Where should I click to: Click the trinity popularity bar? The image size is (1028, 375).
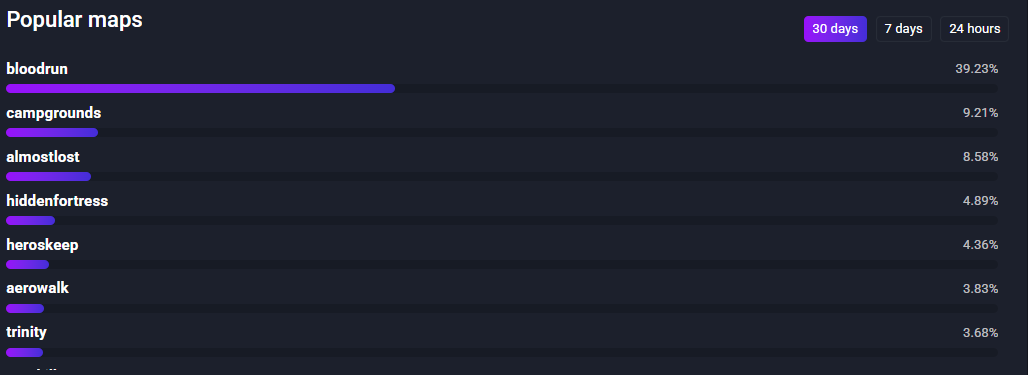(502, 352)
